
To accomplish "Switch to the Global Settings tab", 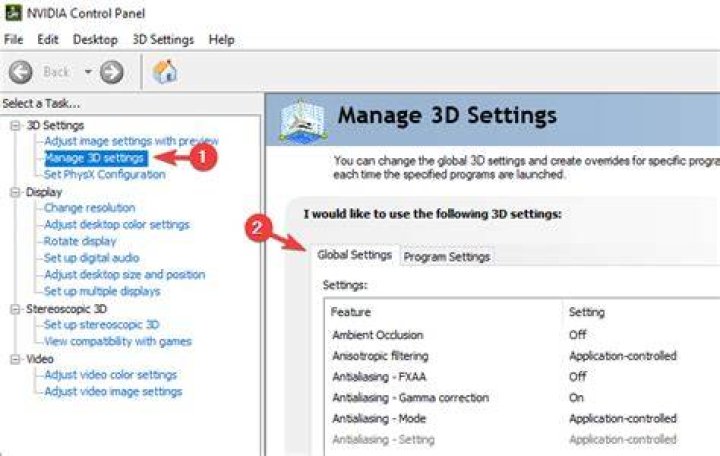I will pos(354,255).
